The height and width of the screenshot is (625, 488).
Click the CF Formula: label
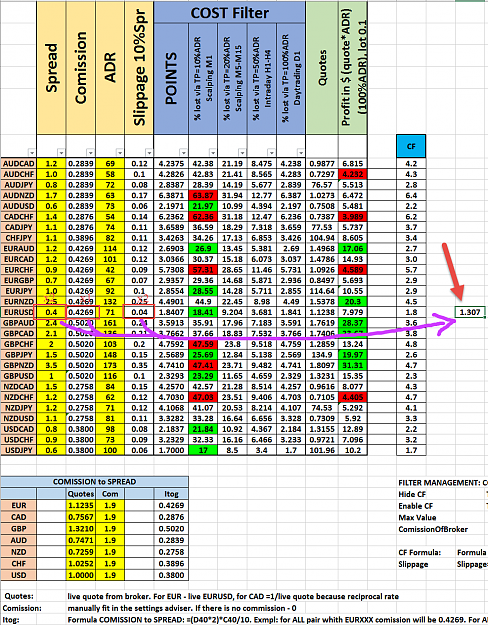pos(419,552)
